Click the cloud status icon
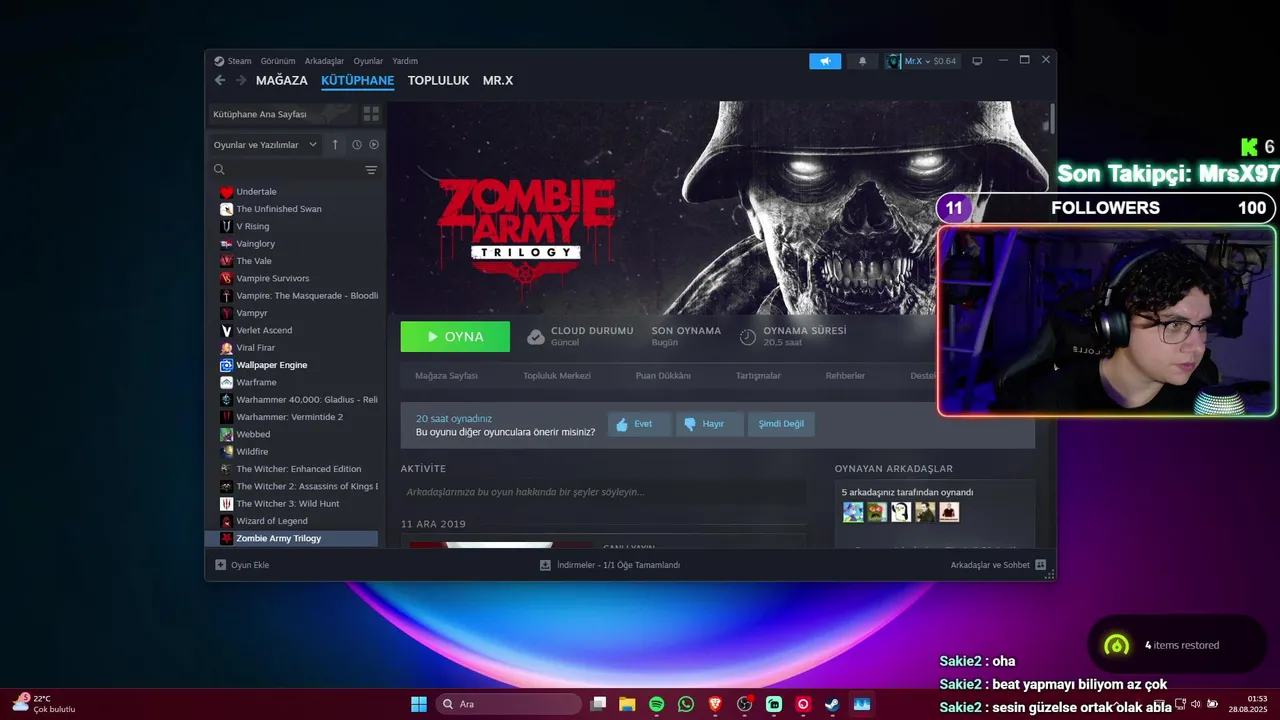Viewport: 1280px width, 720px height. coord(536,337)
